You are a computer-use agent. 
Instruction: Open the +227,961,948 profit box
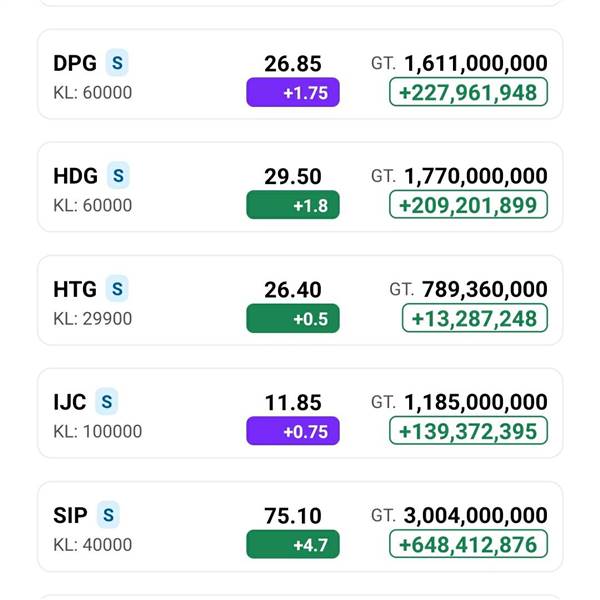[x=468, y=92]
